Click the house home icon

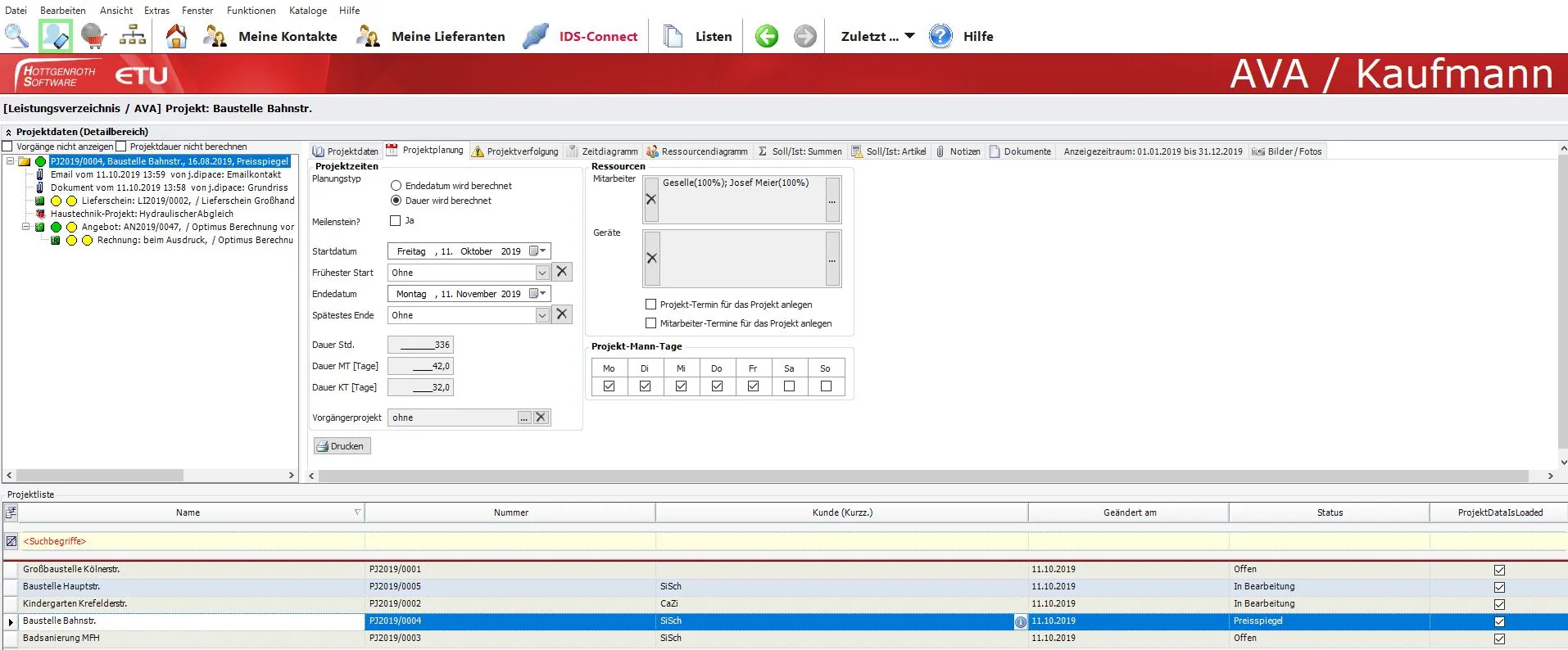[176, 36]
